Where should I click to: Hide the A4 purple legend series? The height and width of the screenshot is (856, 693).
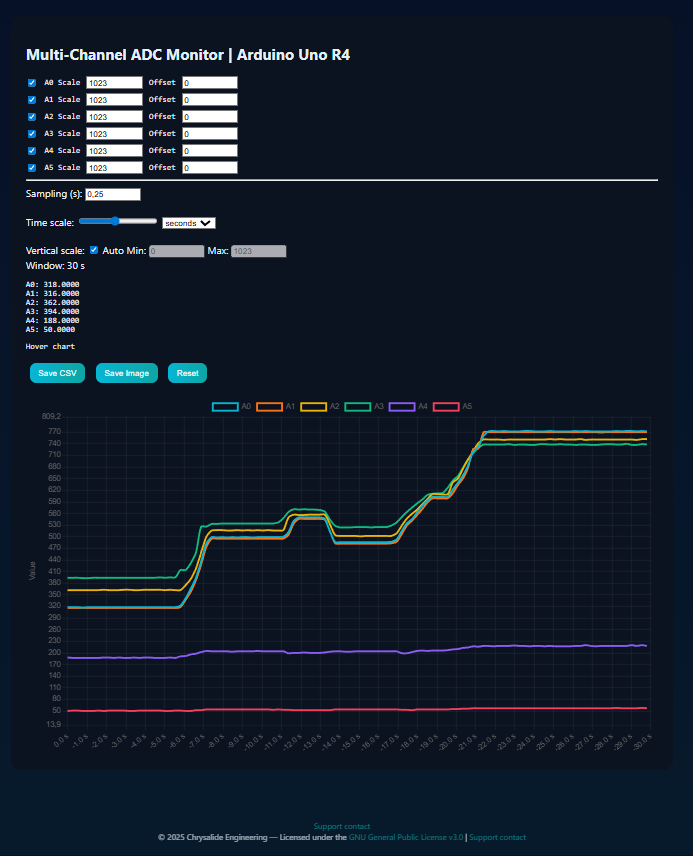(402, 407)
